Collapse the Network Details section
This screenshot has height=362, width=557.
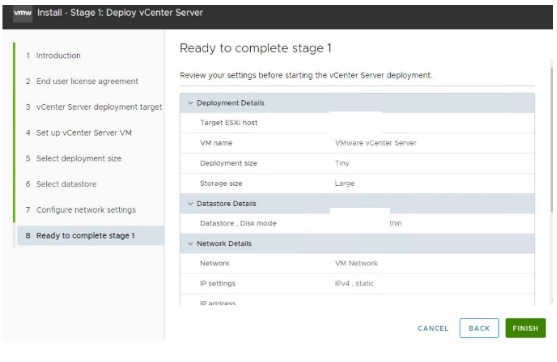[x=190, y=244]
